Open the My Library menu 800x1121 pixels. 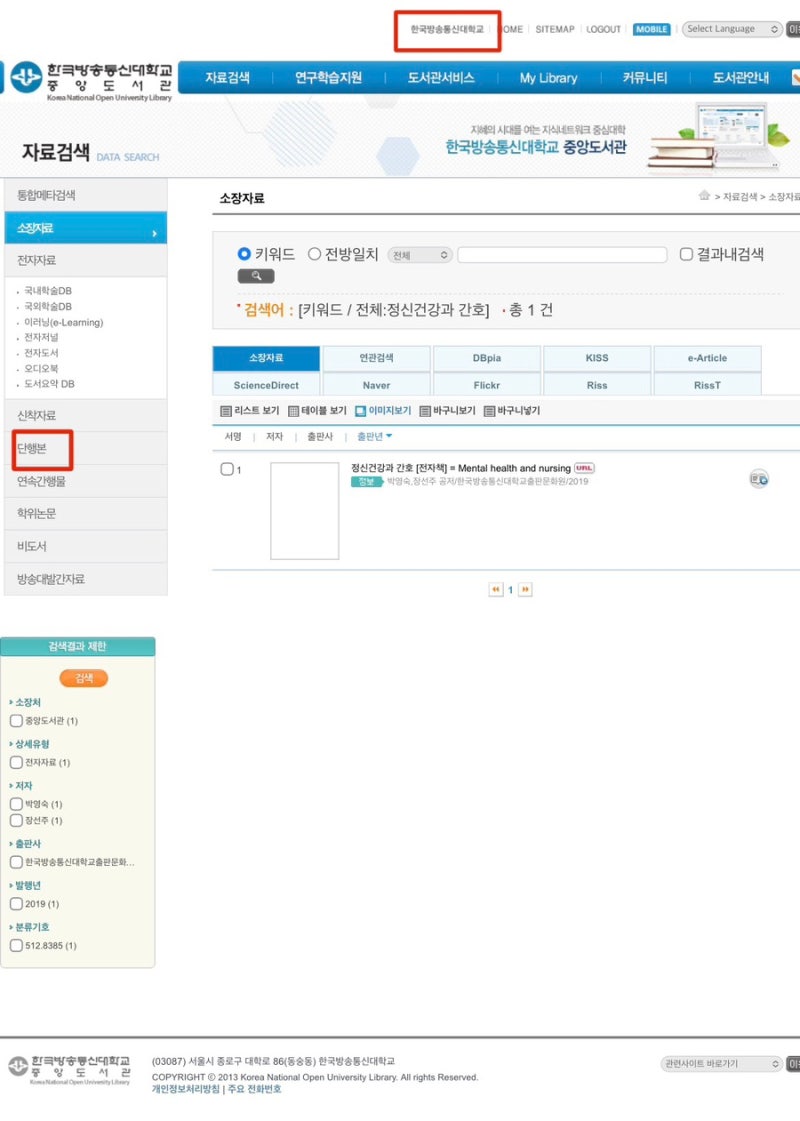[548, 77]
